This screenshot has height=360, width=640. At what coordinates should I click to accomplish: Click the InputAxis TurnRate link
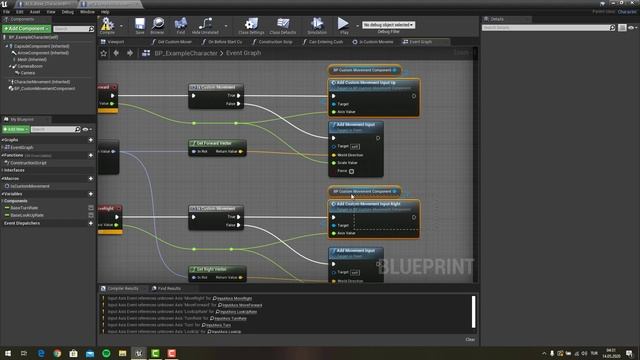228,318
